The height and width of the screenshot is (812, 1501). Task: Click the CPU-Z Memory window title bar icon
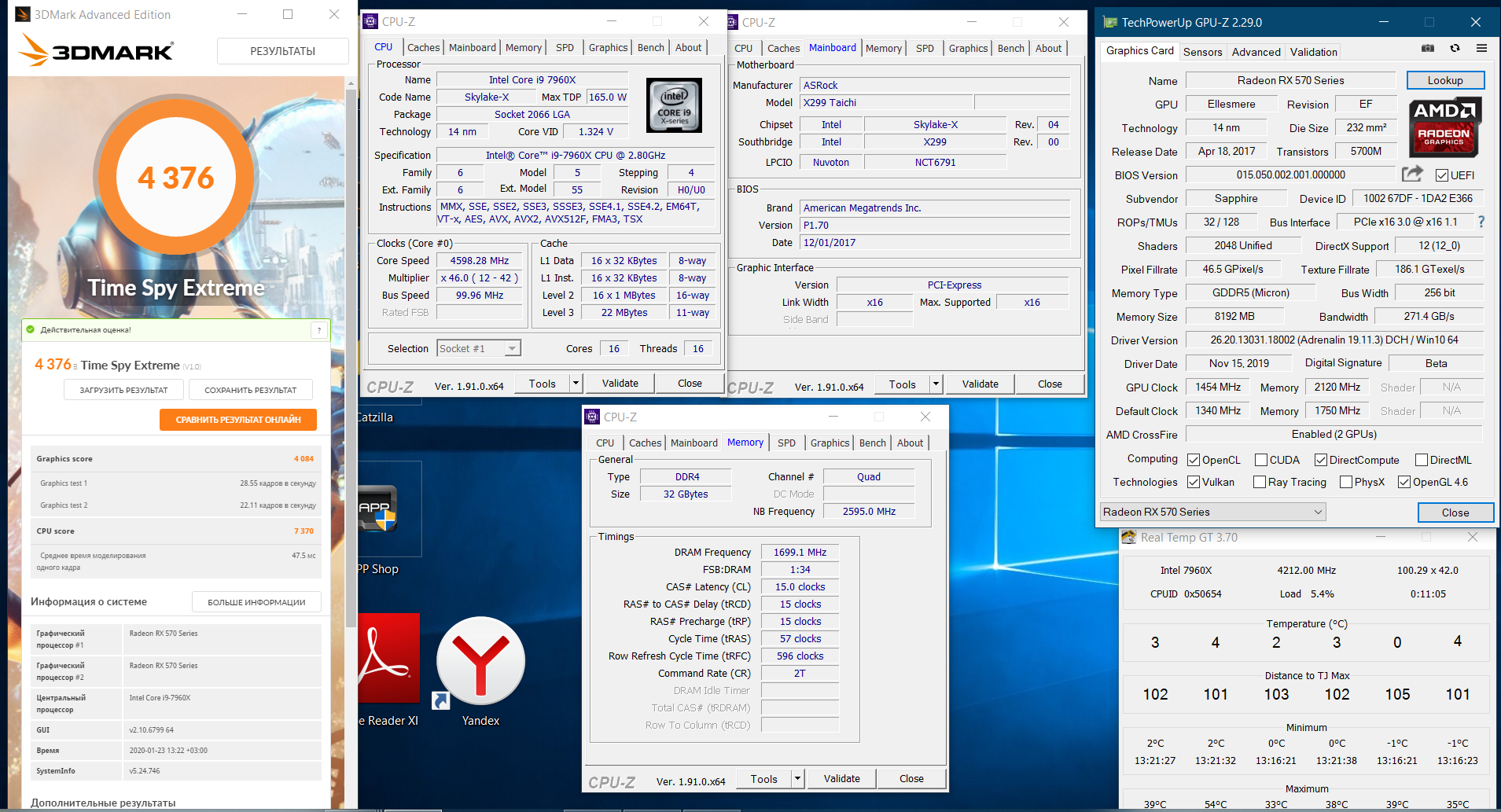pos(593,417)
